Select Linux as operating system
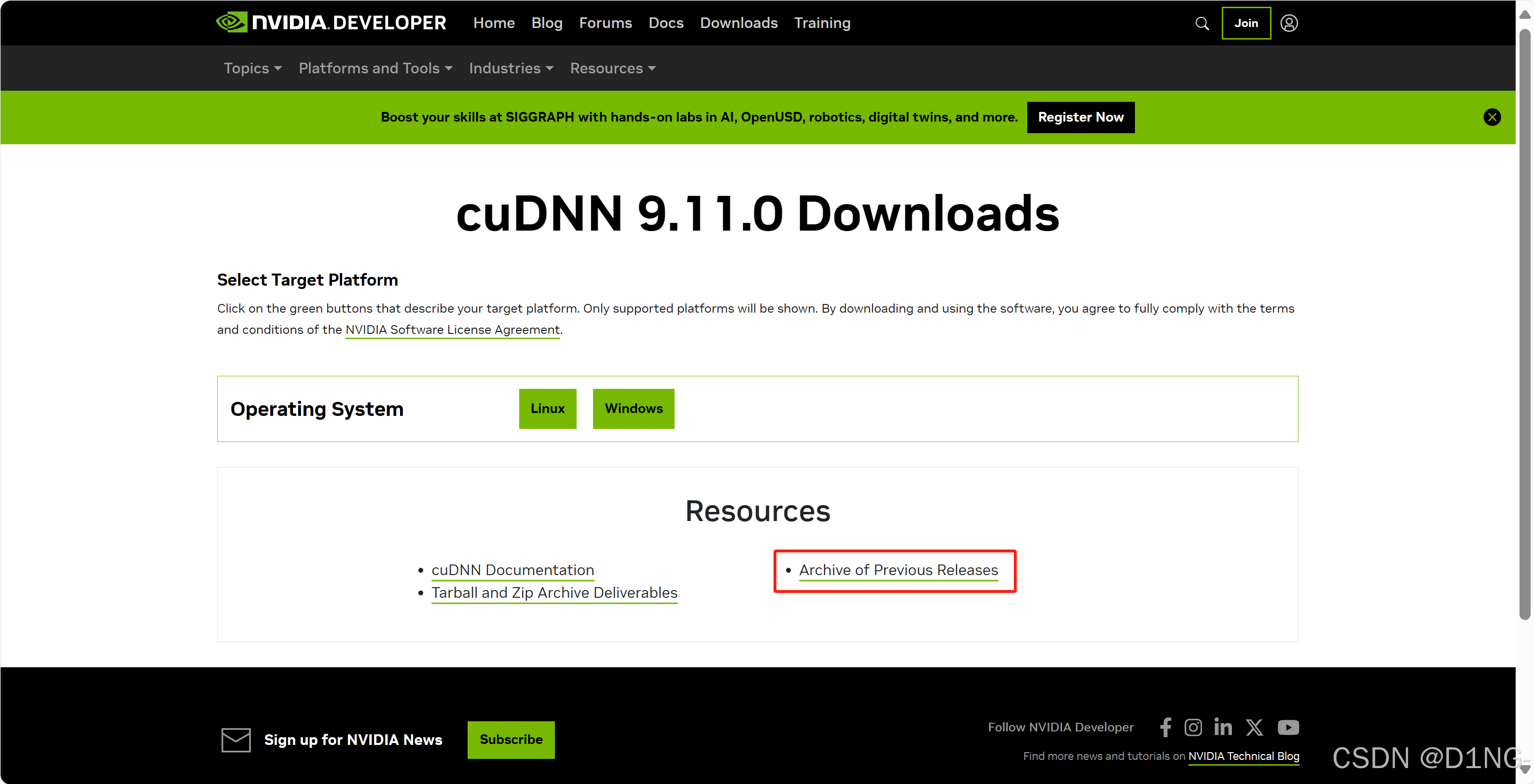The height and width of the screenshot is (784, 1534). [547, 408]
